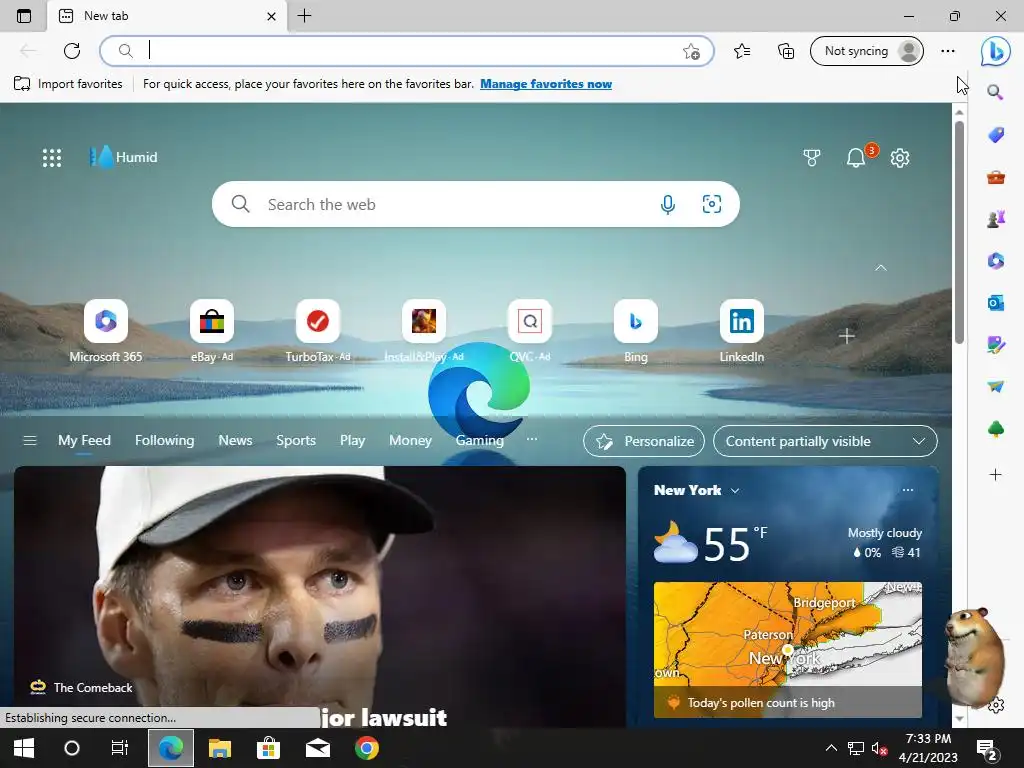Screen dimensions: 1024x768
Task: Open weather card more options ellipsis
Action: coord(908,490)
